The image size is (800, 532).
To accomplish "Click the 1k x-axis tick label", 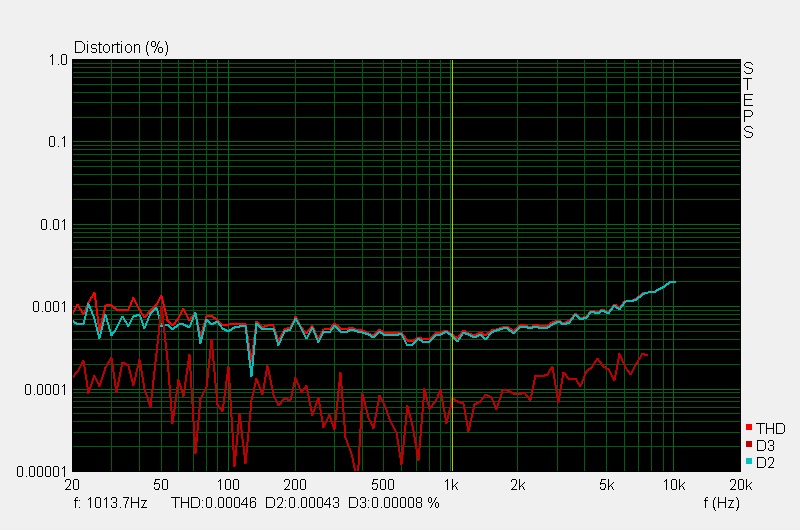I will click(451, 485).
